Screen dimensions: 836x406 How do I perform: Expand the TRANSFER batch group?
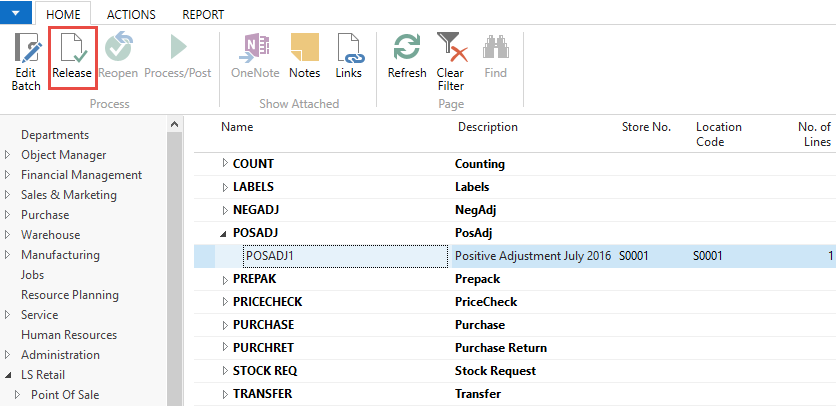click(225, 394)
